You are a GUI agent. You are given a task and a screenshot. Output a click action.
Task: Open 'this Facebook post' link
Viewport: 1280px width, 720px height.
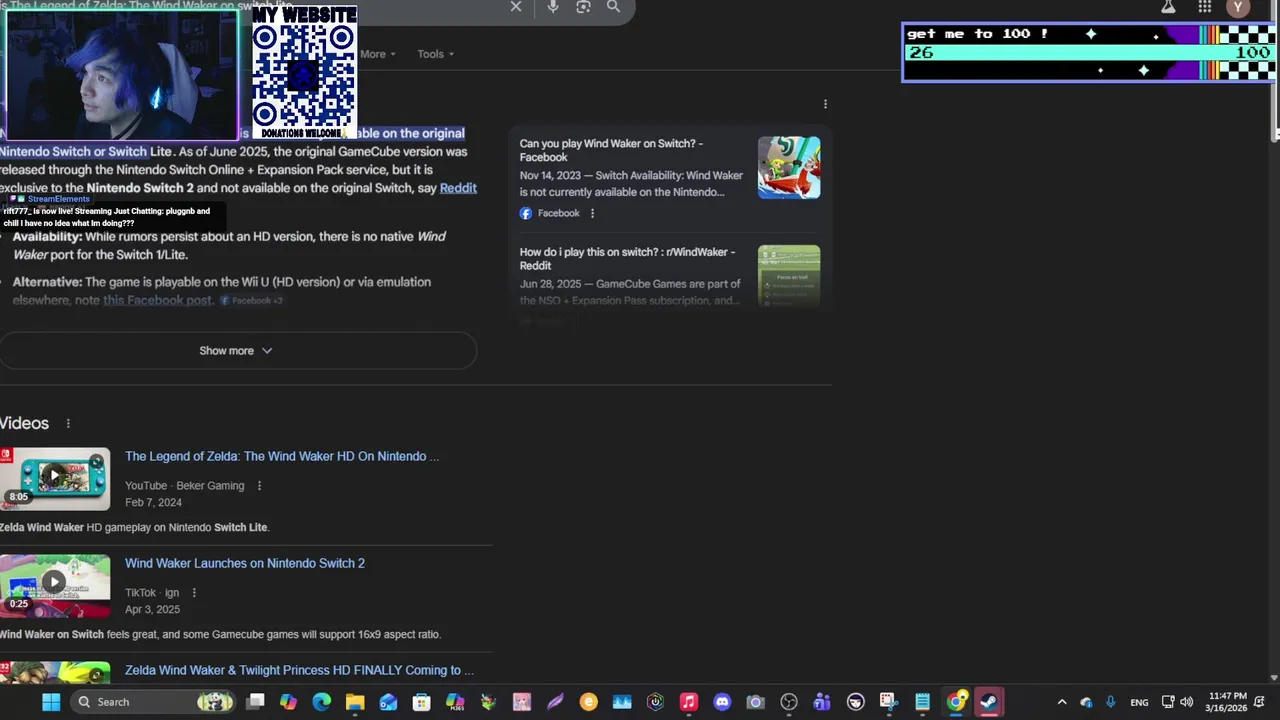point(158,300)
